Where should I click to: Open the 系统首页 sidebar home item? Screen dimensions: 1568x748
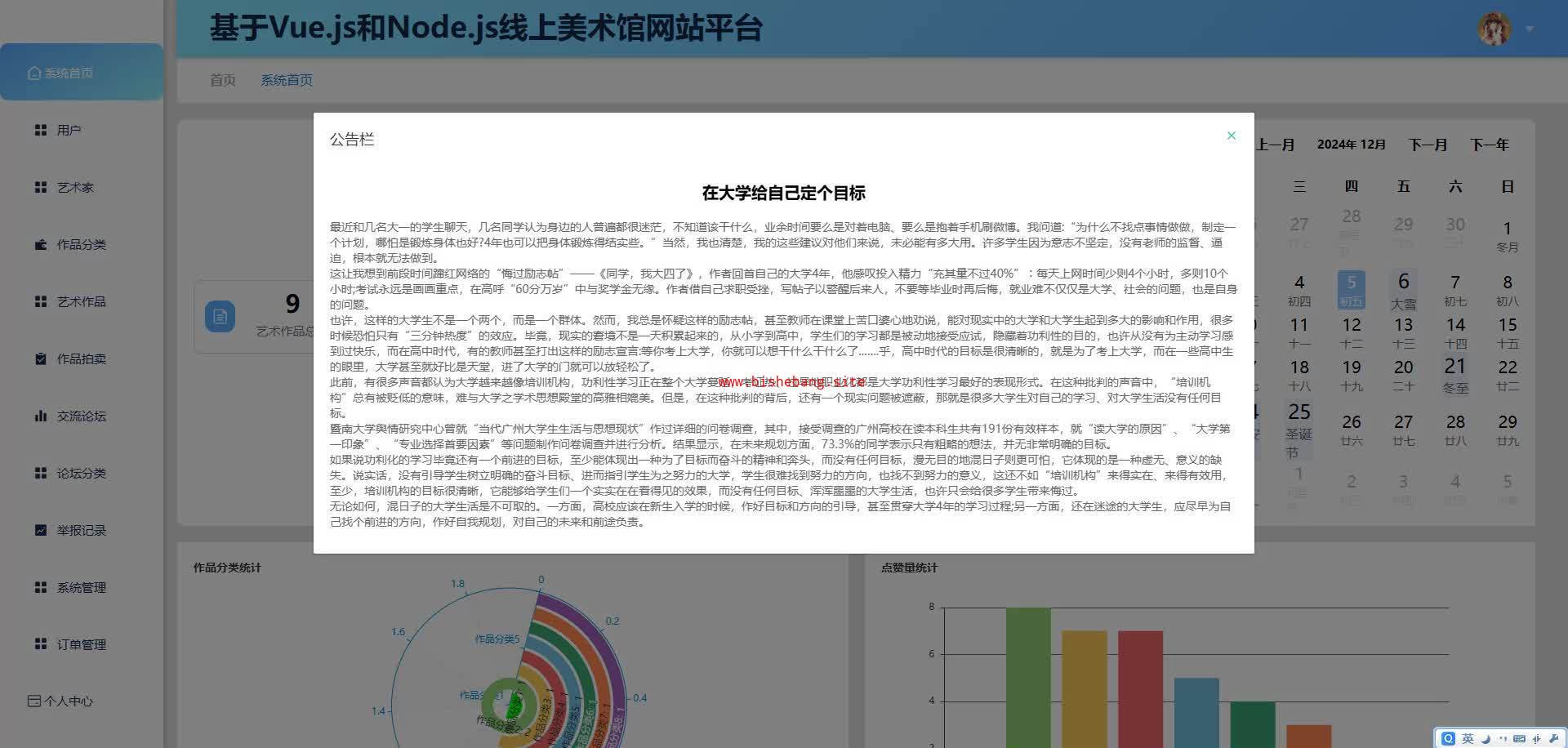click(82, 73)
